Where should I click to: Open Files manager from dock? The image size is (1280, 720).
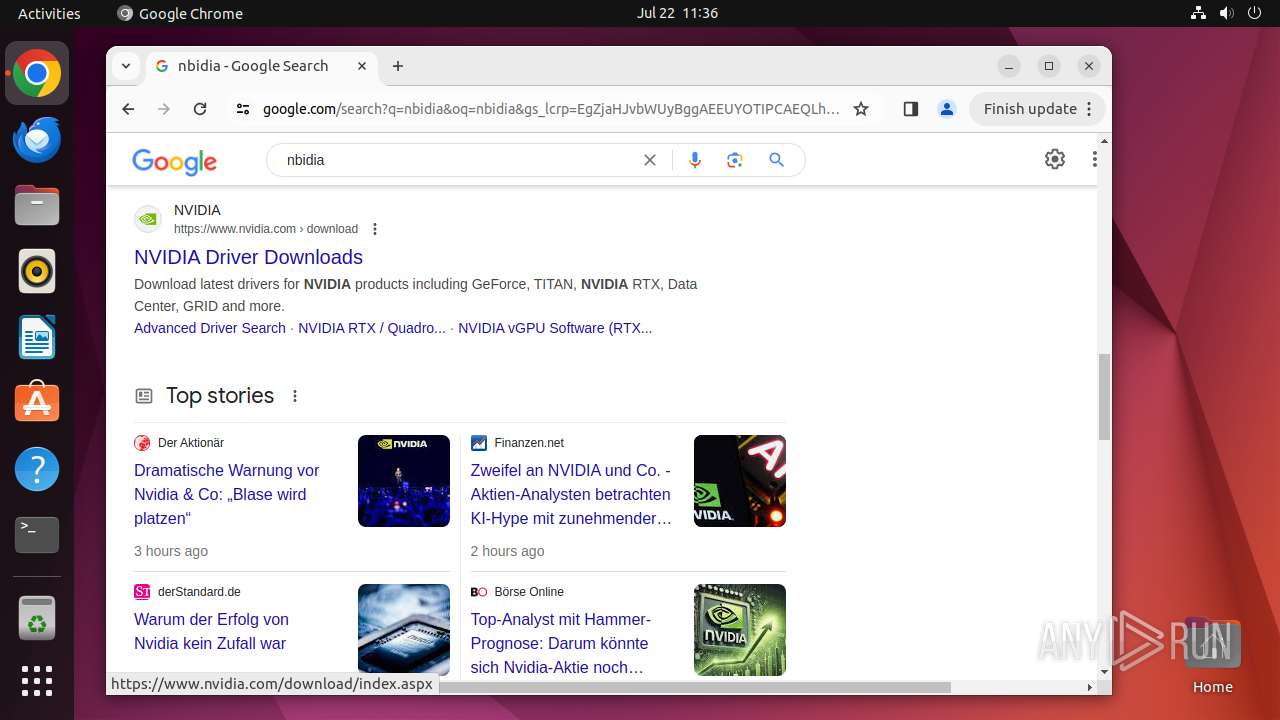(x=37, y=206)
